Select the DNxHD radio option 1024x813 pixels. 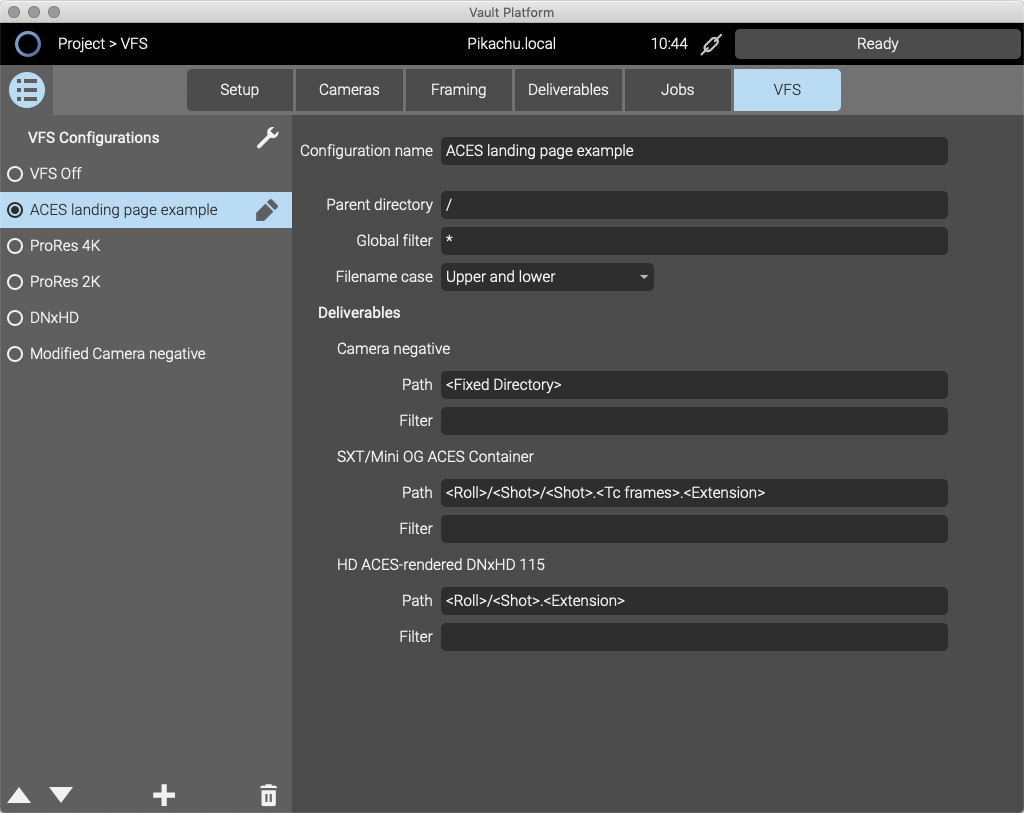pyautogui.click(x=15, y=318)
